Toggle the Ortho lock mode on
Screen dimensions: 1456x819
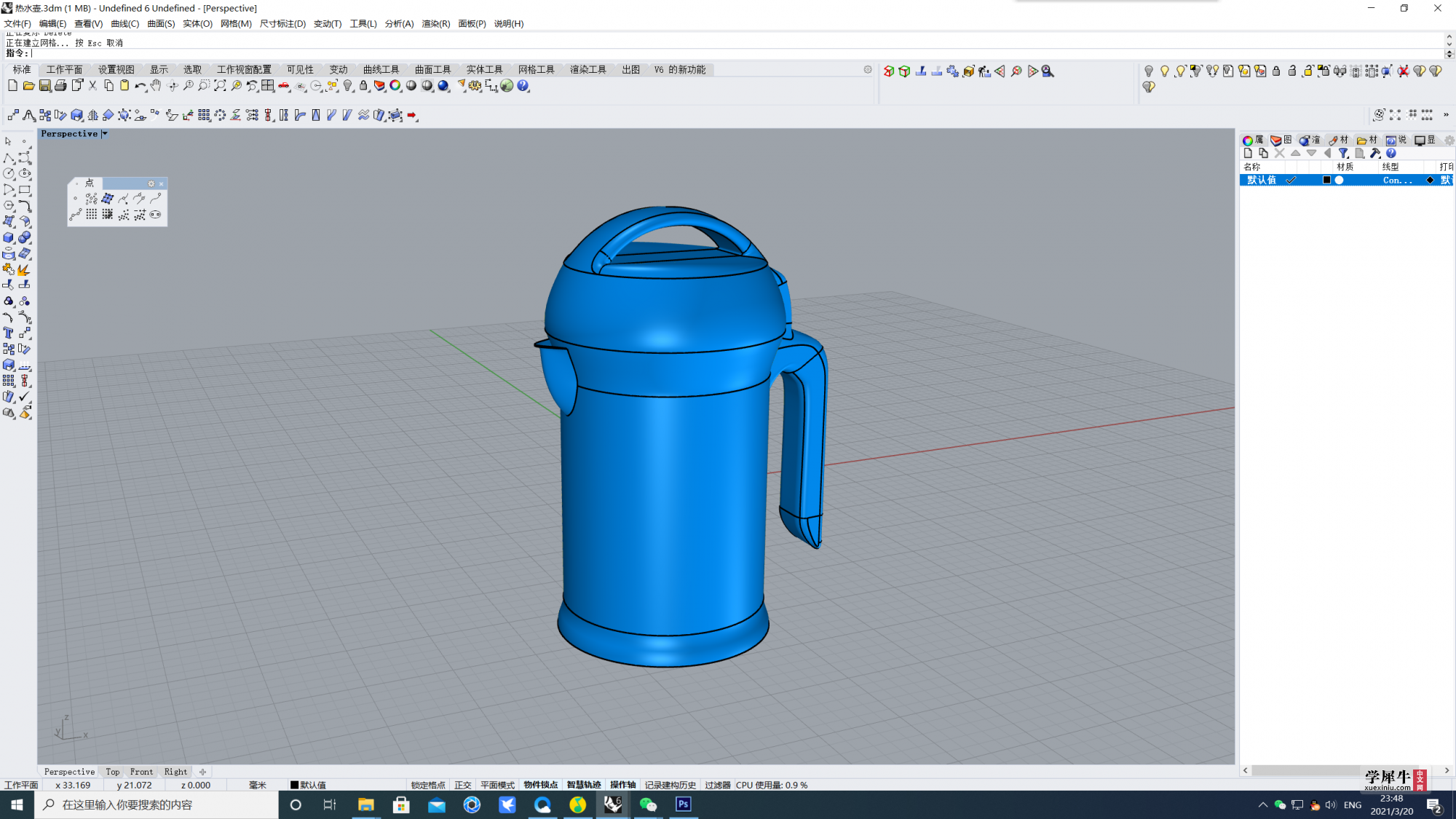[x=462, y=784]
